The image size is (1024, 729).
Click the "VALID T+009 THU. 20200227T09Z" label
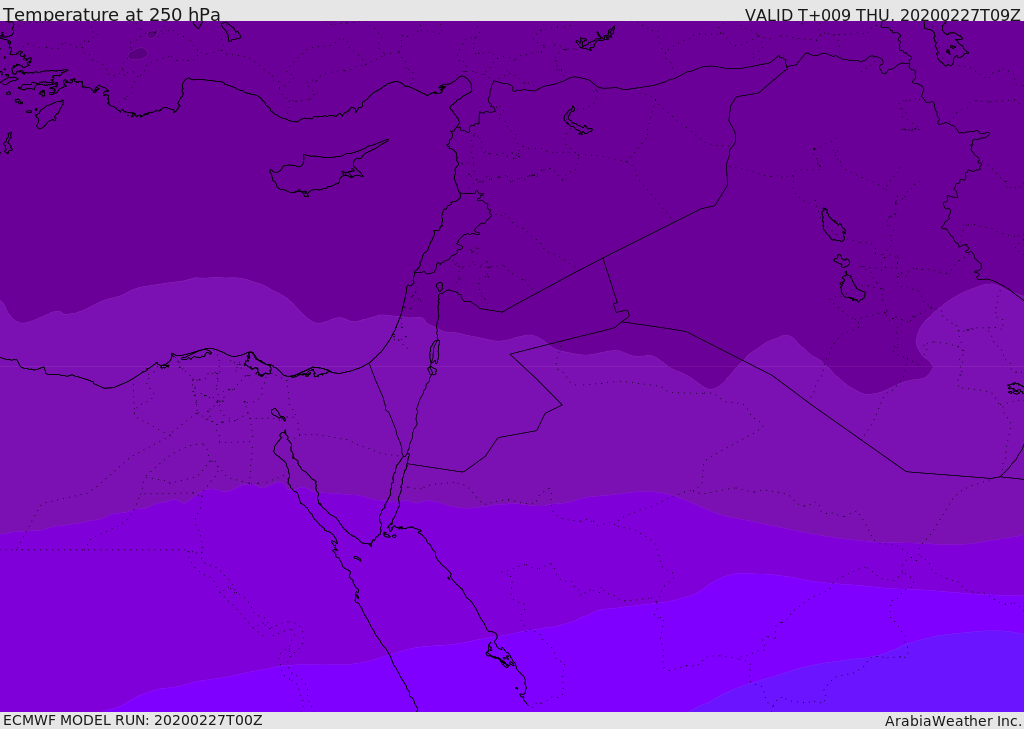[x=882, y=15]
